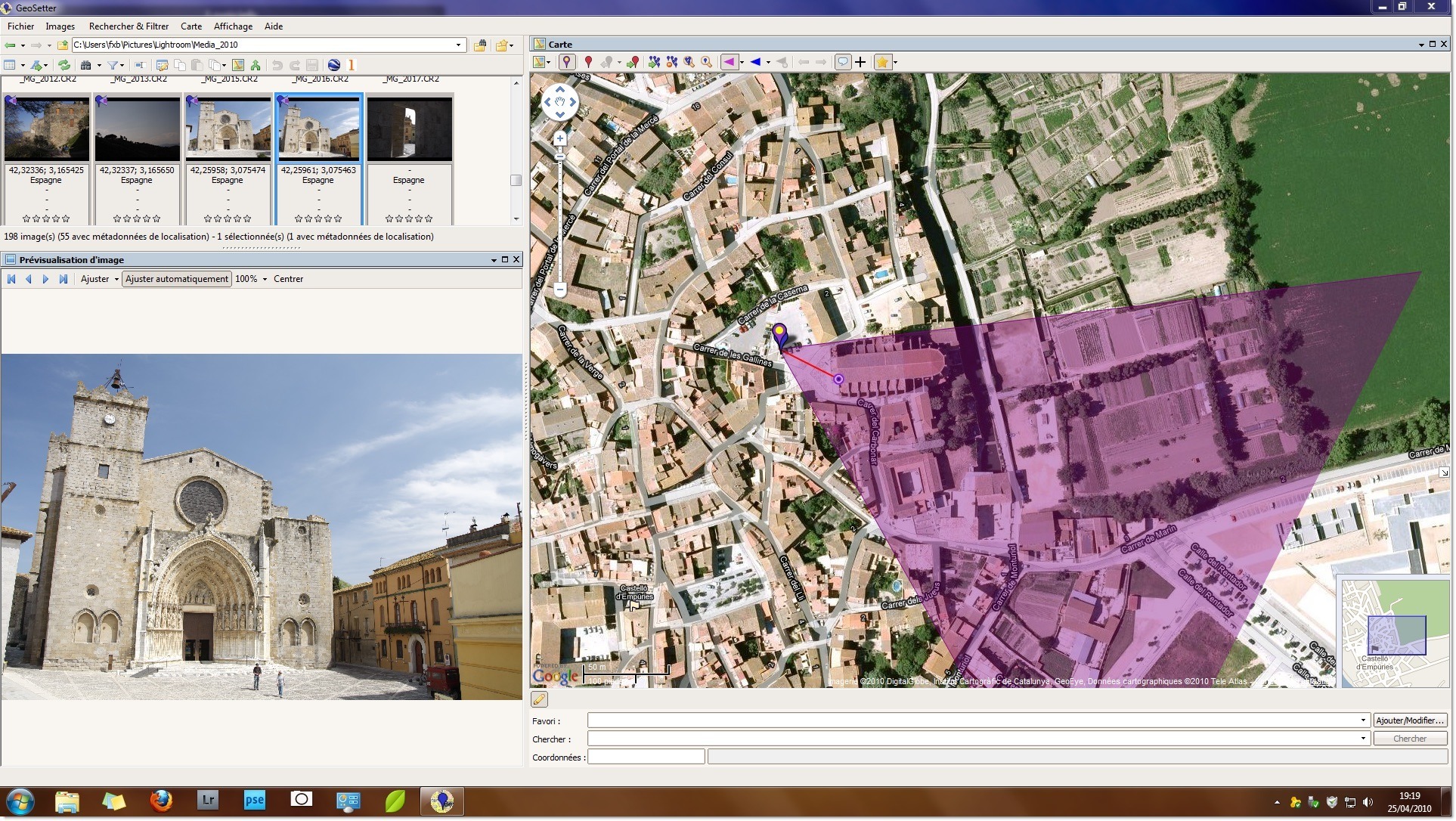Click the yellow star favorites icon
Screen dimensions: 1456x821
(x=881, y=62)
